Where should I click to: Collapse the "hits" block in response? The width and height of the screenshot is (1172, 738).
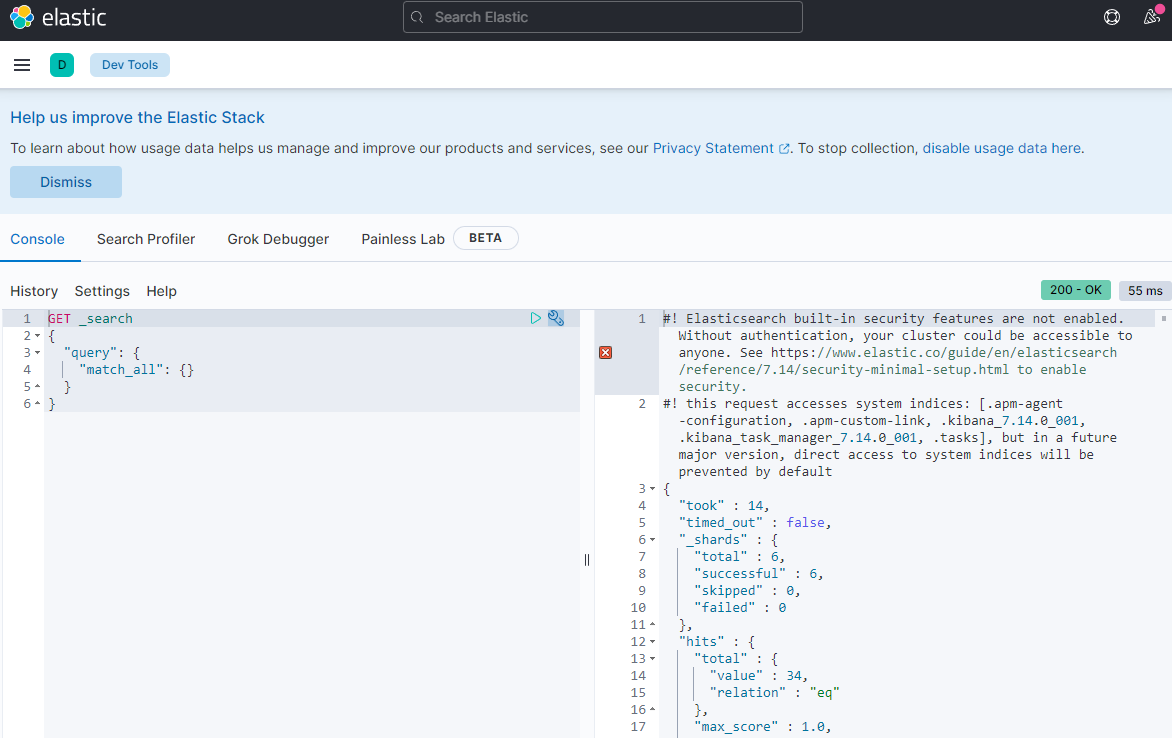click(652, 642)
